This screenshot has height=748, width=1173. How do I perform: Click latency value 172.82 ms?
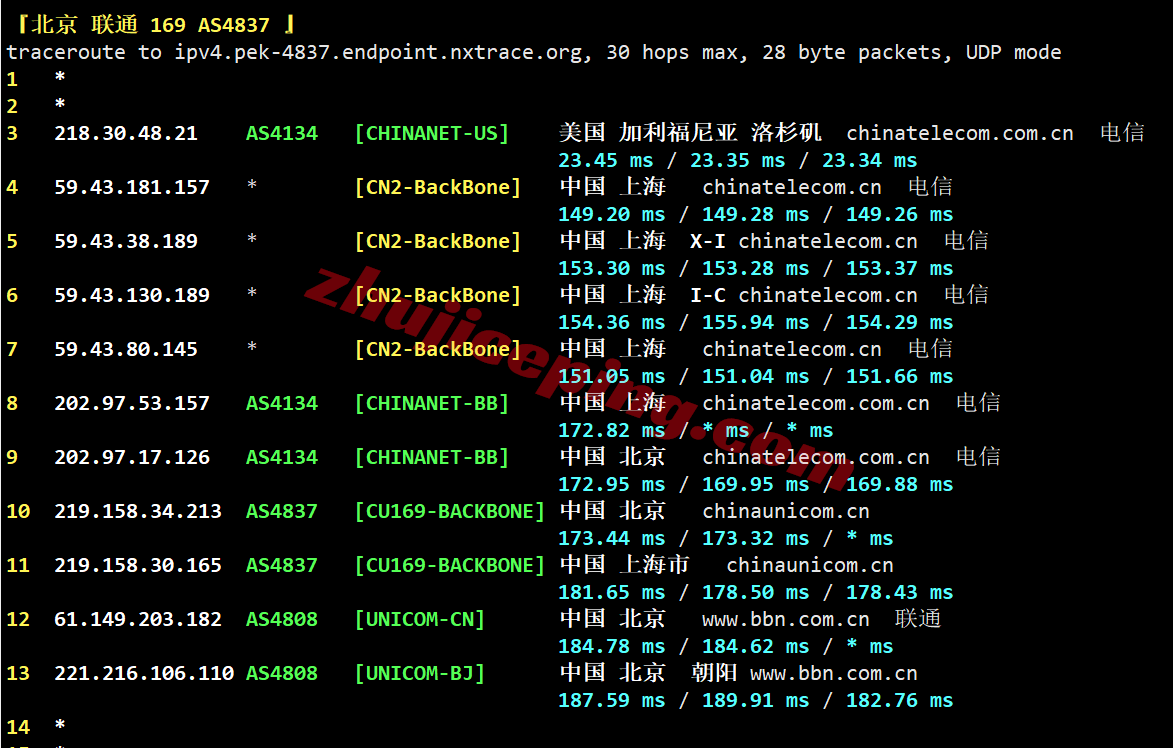(611, 430)
